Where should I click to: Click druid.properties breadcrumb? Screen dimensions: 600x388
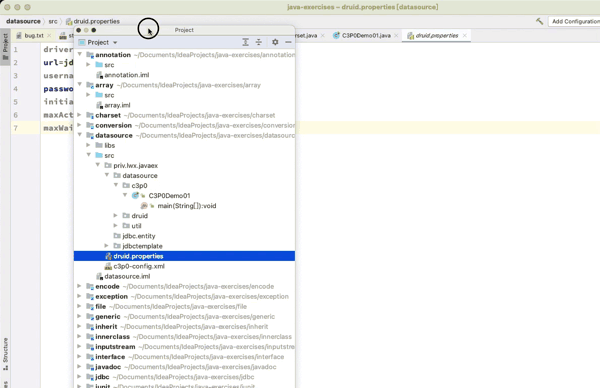(x=93, y=21)
